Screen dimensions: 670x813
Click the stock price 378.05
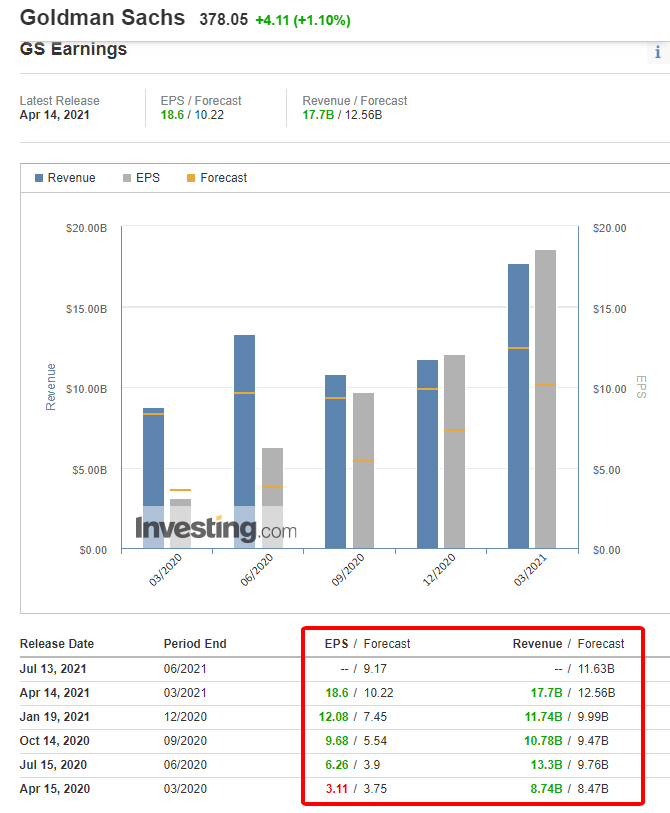tap(224, 20)
